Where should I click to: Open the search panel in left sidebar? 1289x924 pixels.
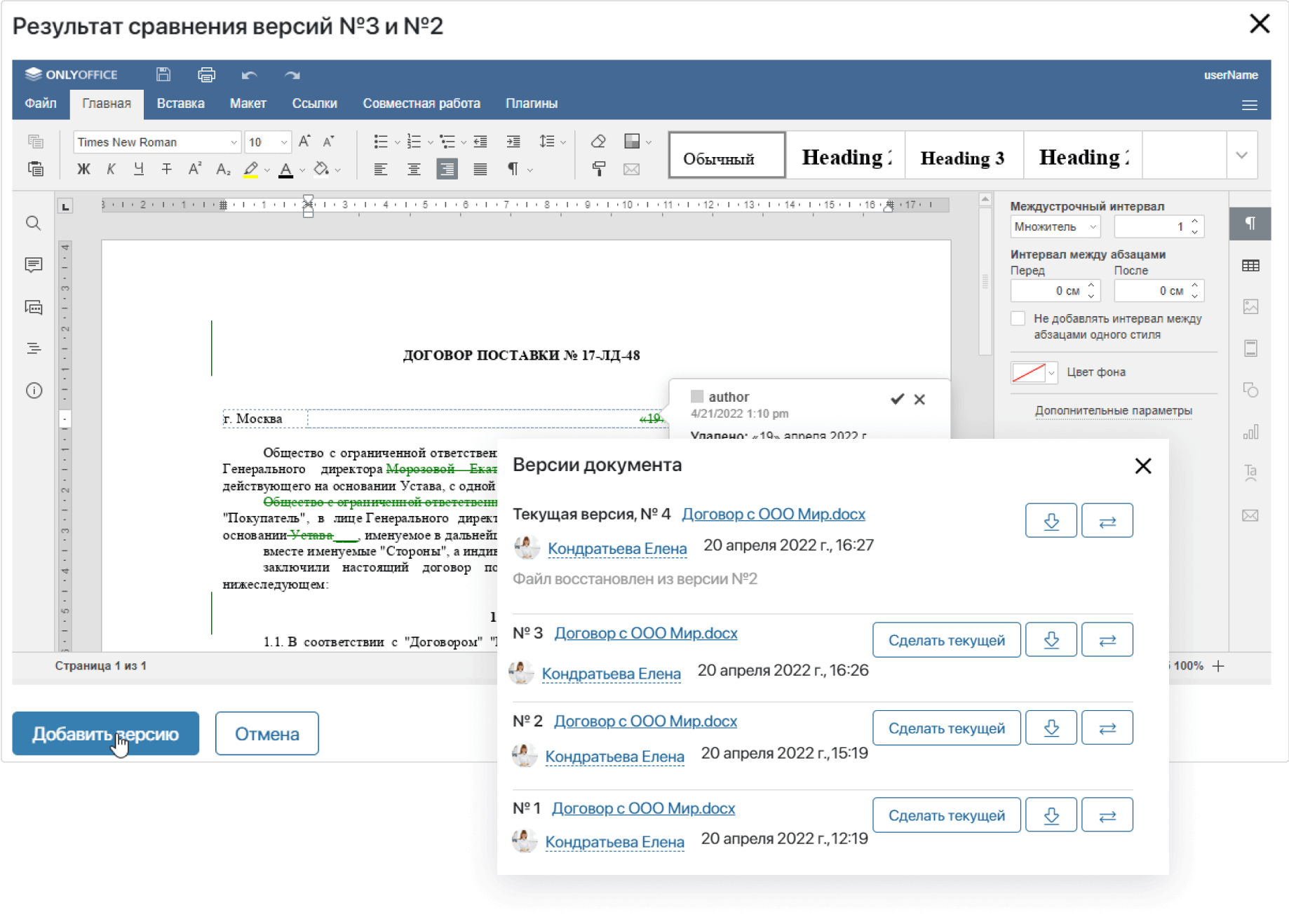(x=33, y=224)
